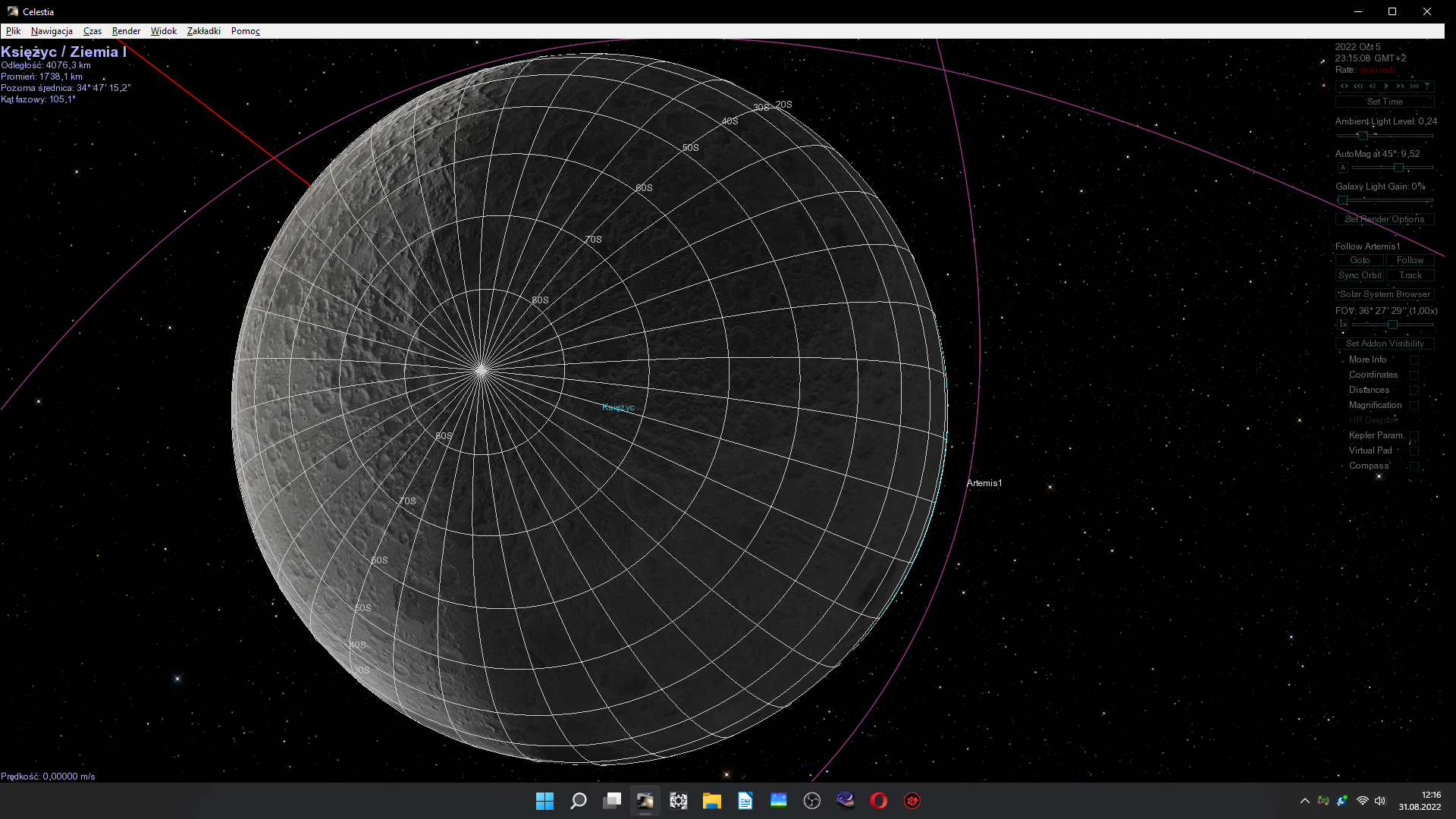Viewport: 1456px width, 819px height.
Task: Click the slow time 2x icon
Action: [x=1372, y=86]
